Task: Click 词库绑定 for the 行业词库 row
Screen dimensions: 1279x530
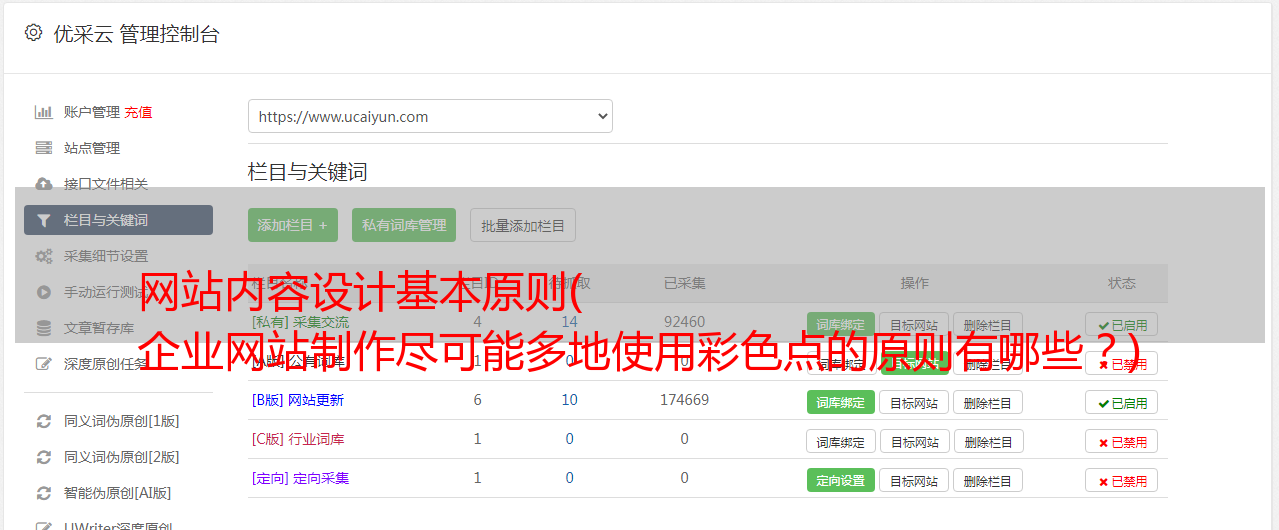Action: click(841, 441)
